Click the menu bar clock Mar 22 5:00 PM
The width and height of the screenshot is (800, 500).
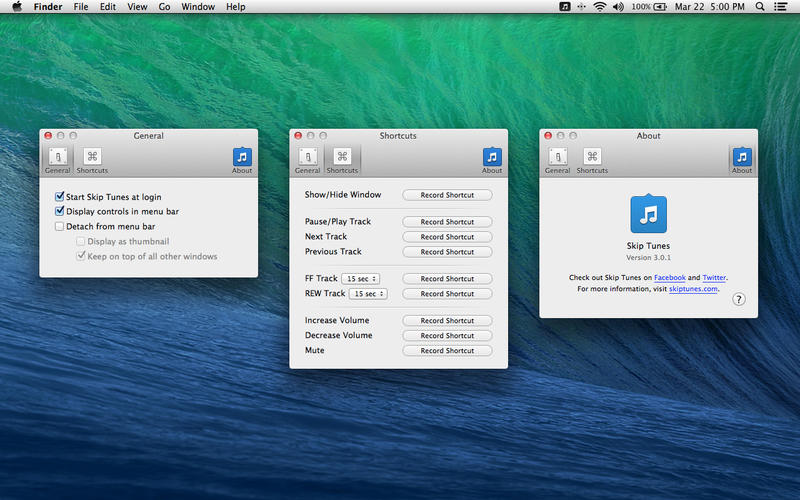coord(710,7)
